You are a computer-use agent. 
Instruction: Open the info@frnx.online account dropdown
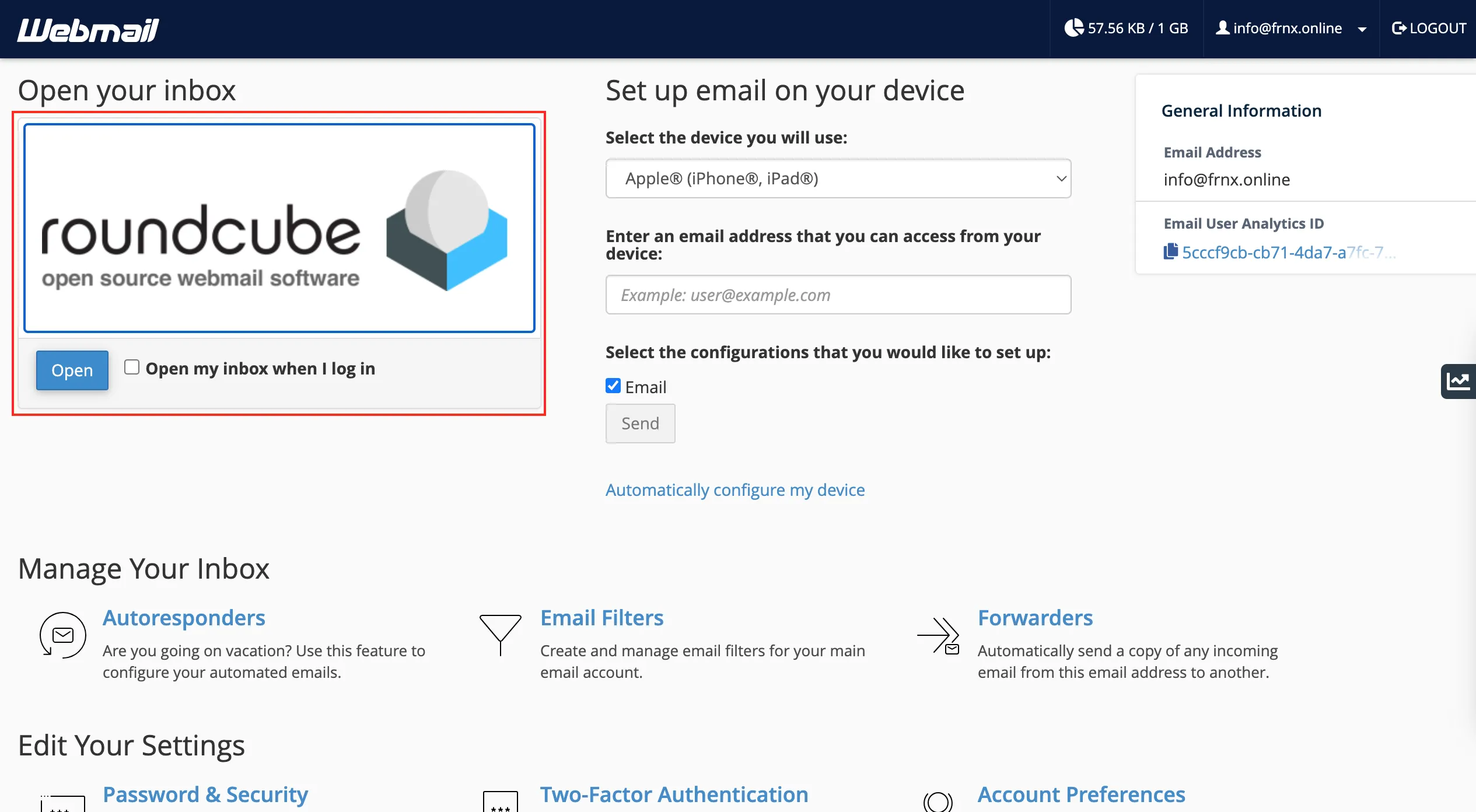(x=1291, y=29)
